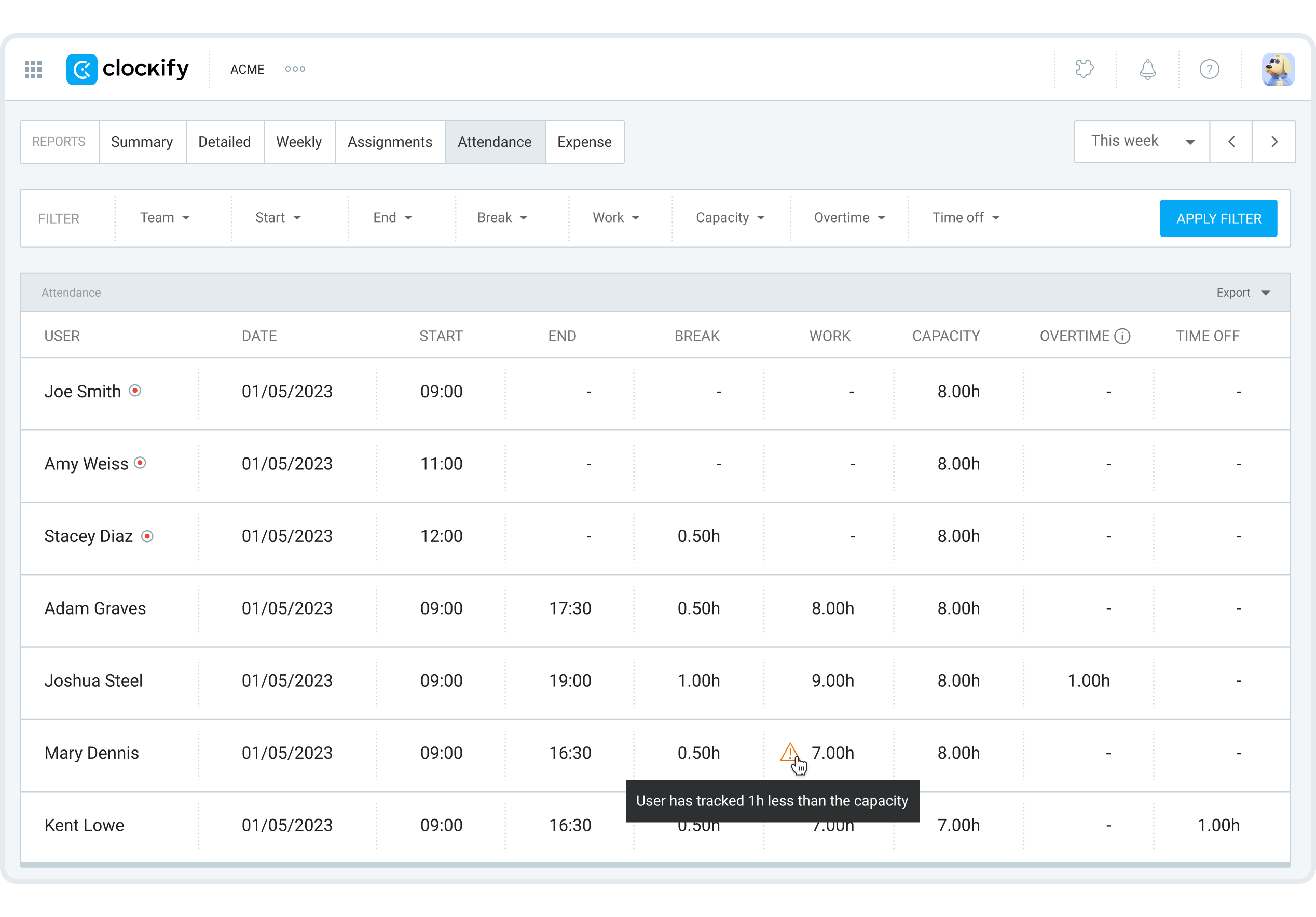The width and height of the screenshot is (1316, 917).
Task: Click the Overtime info icon
Action: (x=1122, y=336)
